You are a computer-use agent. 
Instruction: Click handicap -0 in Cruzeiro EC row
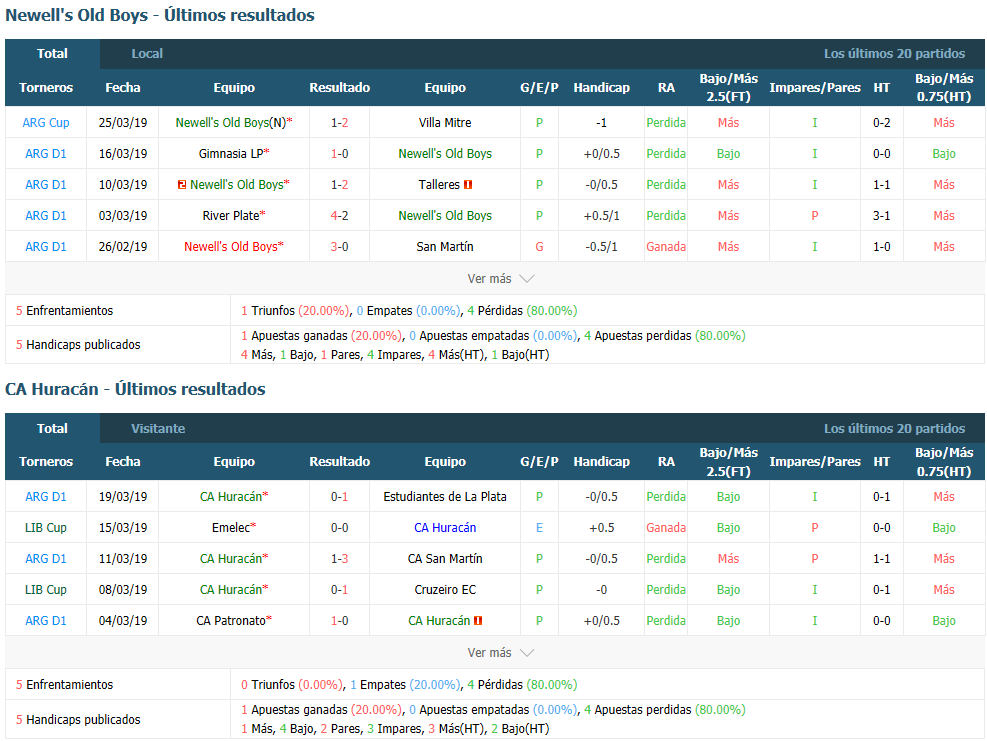[602, 590]
